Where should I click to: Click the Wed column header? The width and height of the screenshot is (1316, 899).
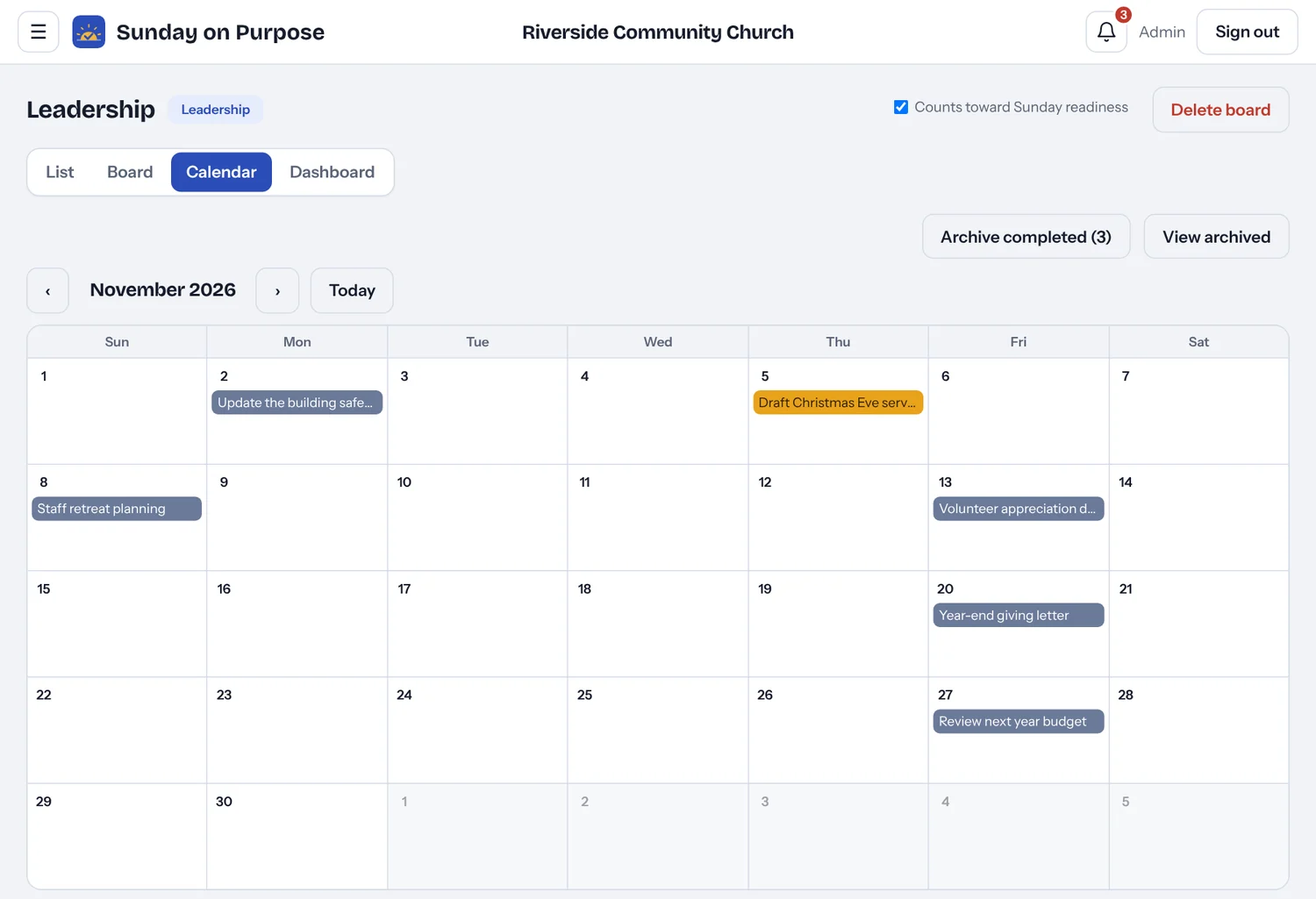[x=657, y=342]
